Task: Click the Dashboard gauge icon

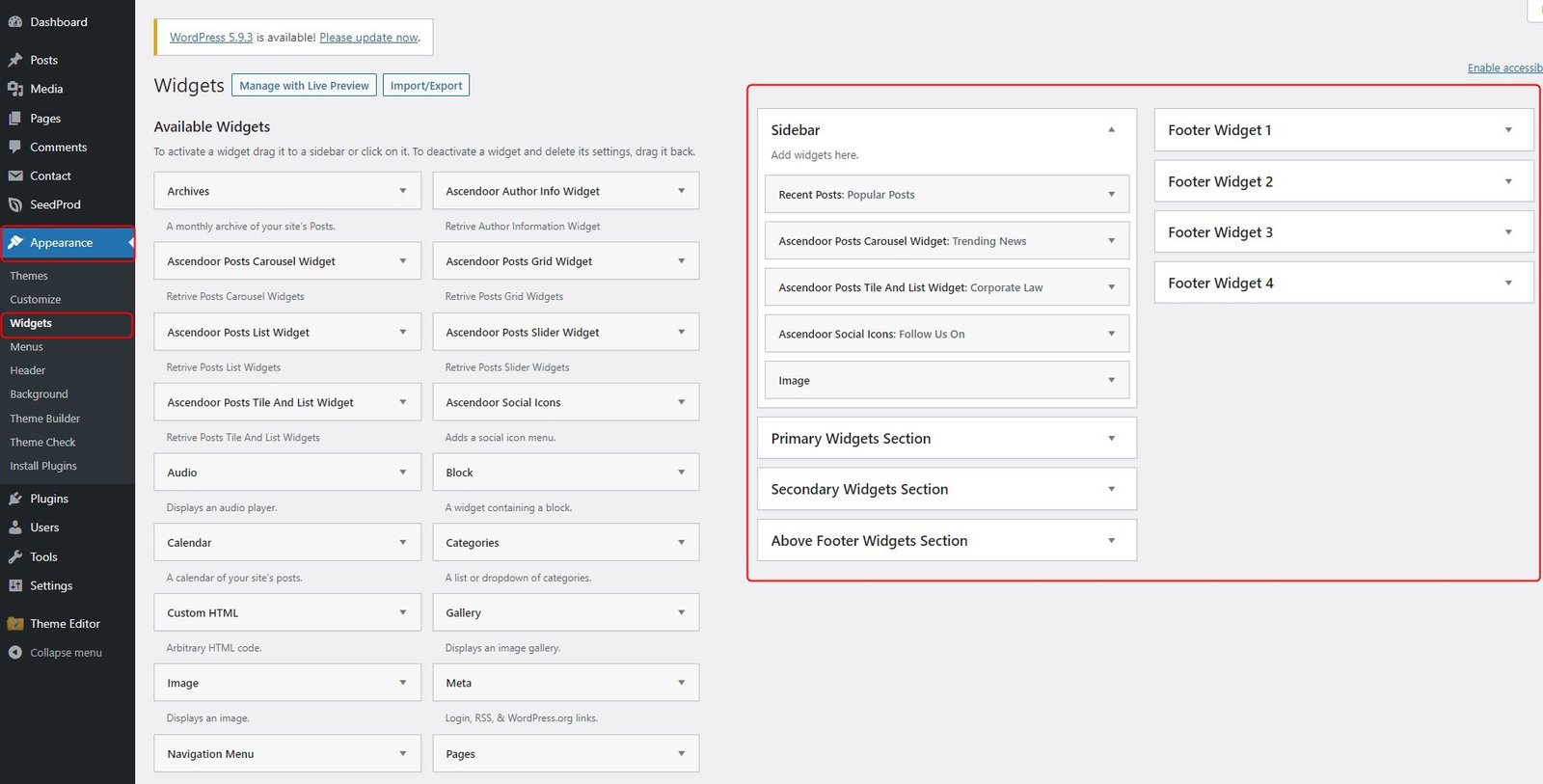Action: [x=15, y=22]
